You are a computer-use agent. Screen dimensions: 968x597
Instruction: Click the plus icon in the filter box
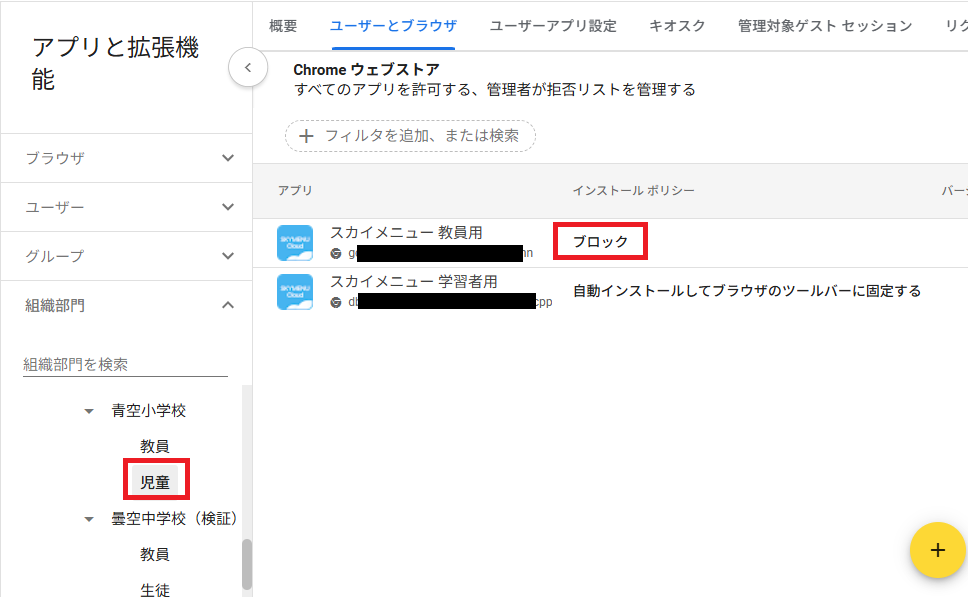(x=306, y=136)
